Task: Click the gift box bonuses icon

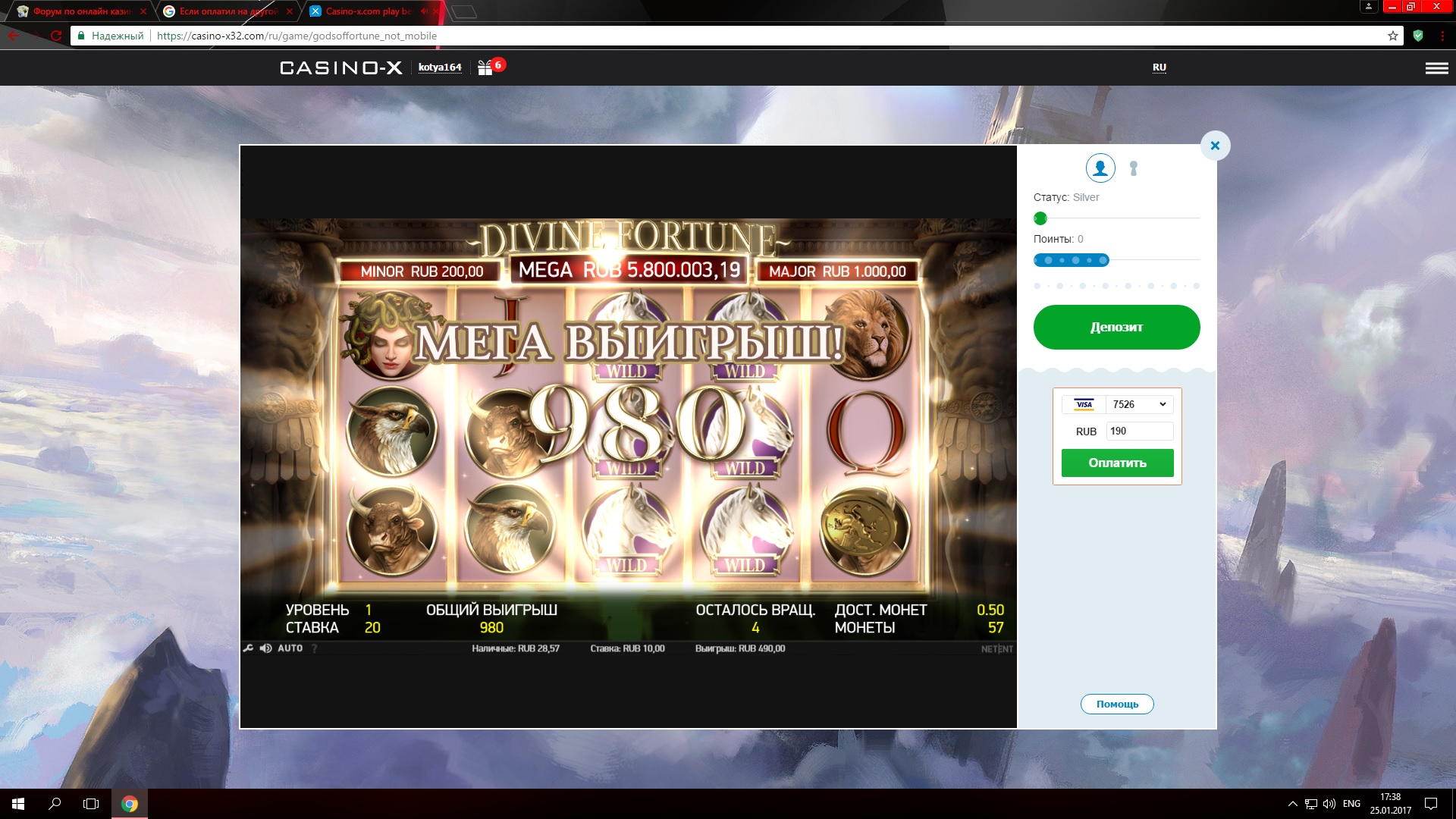Action: click(x=485, y=68)
